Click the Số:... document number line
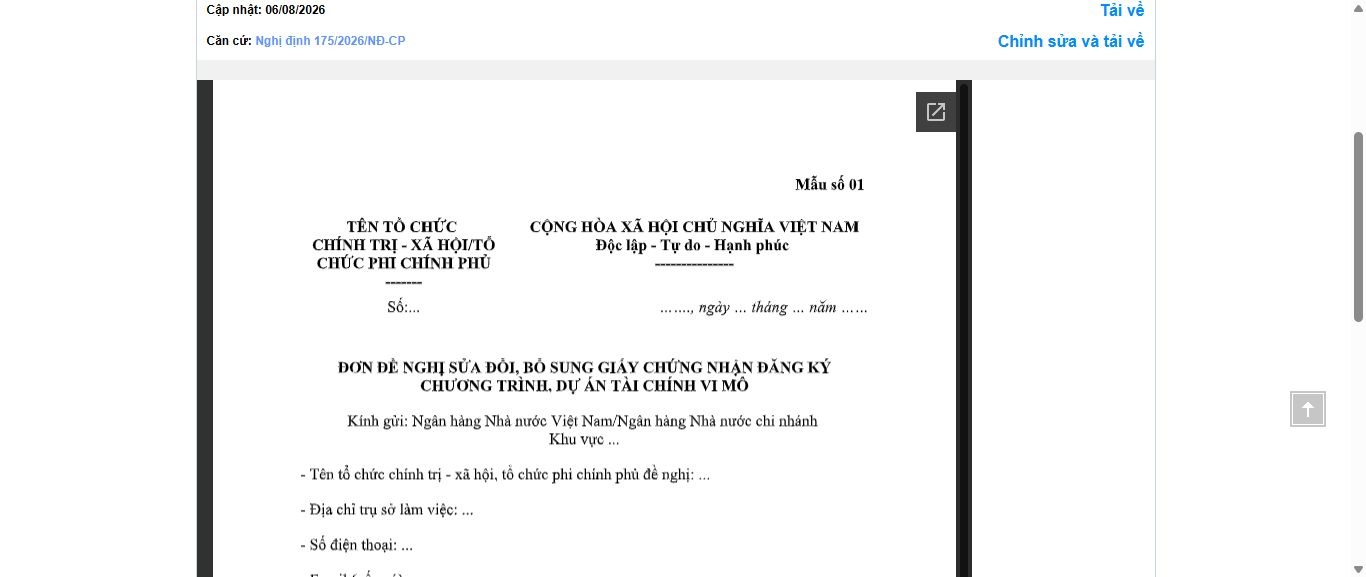 [403, 307]
